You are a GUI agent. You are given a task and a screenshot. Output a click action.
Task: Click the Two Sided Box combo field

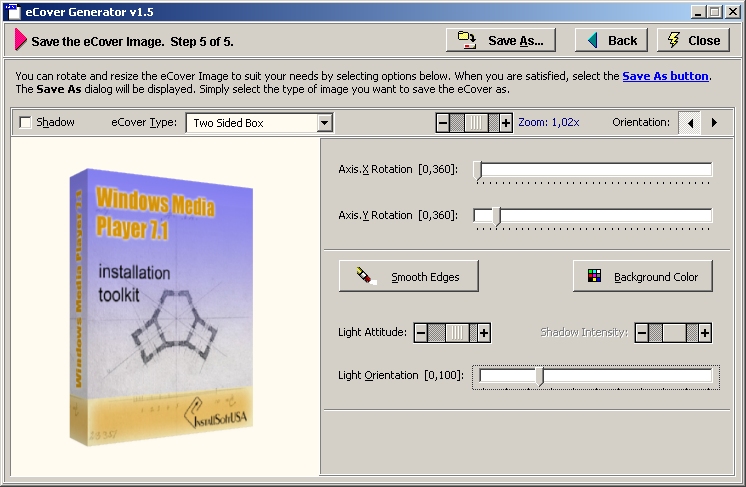pos(259,123)
